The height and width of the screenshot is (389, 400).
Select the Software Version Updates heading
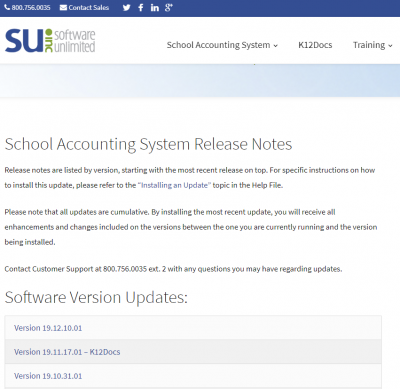(96, 297)
